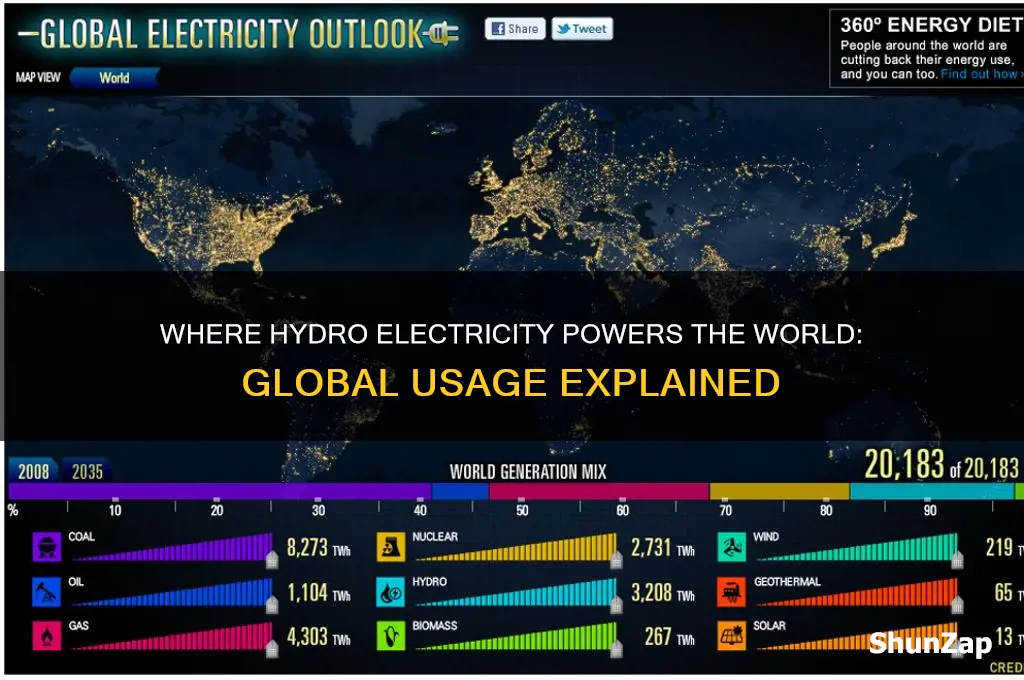1024x680 pixels.
Task: Click the 3,208 TWh hydro value
Action: tap(663, 592)
